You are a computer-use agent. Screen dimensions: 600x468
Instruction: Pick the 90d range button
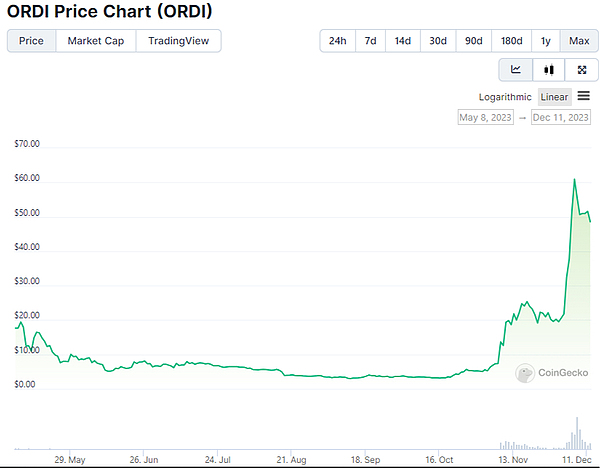point(473,41)
